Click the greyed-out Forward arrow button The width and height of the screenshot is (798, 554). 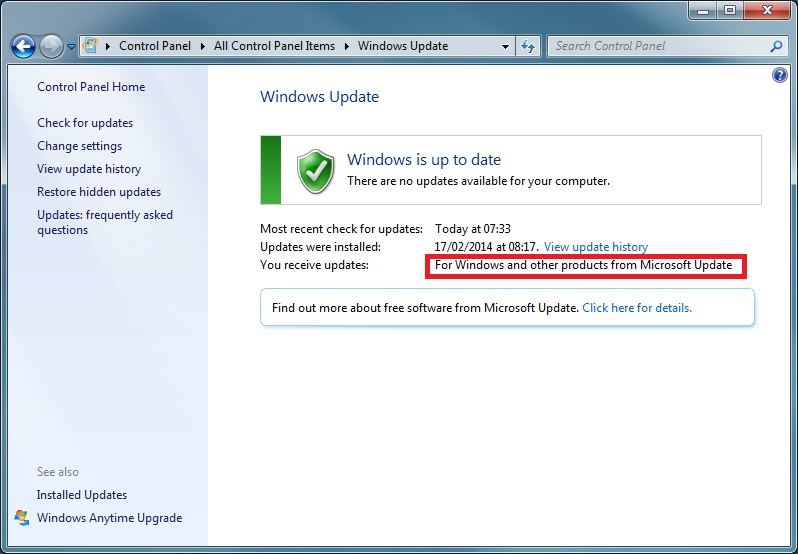(51, 47)
